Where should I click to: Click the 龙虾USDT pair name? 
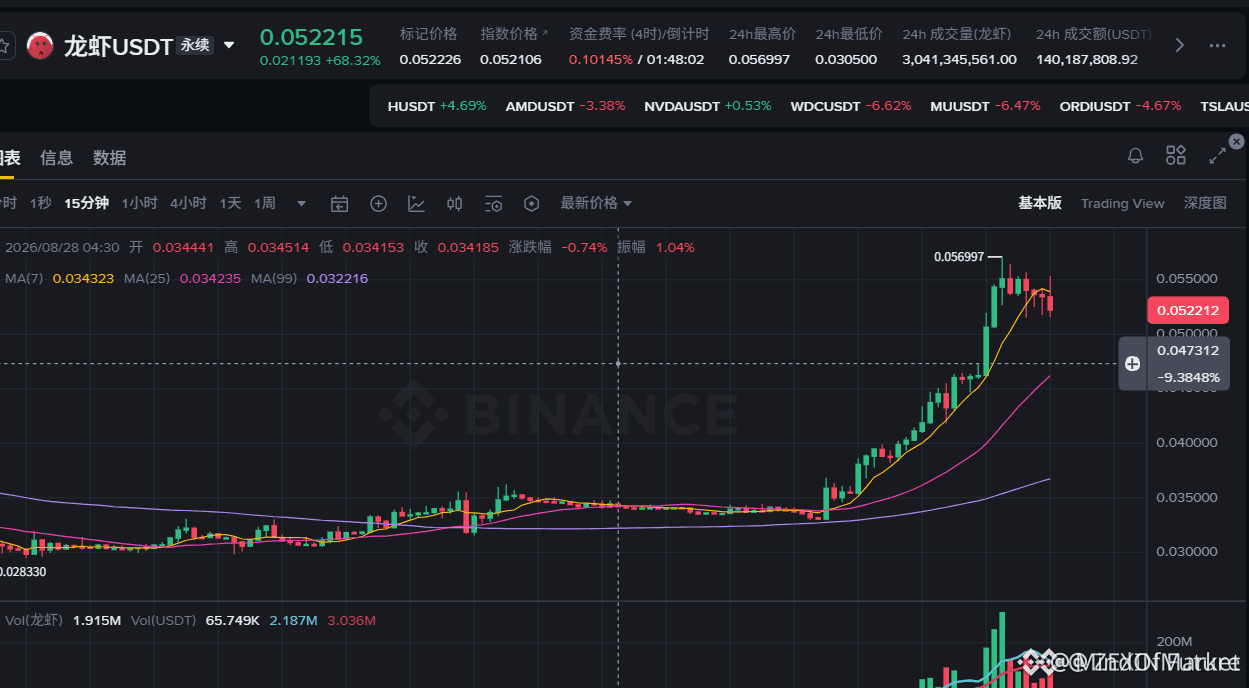coord(118,46)
